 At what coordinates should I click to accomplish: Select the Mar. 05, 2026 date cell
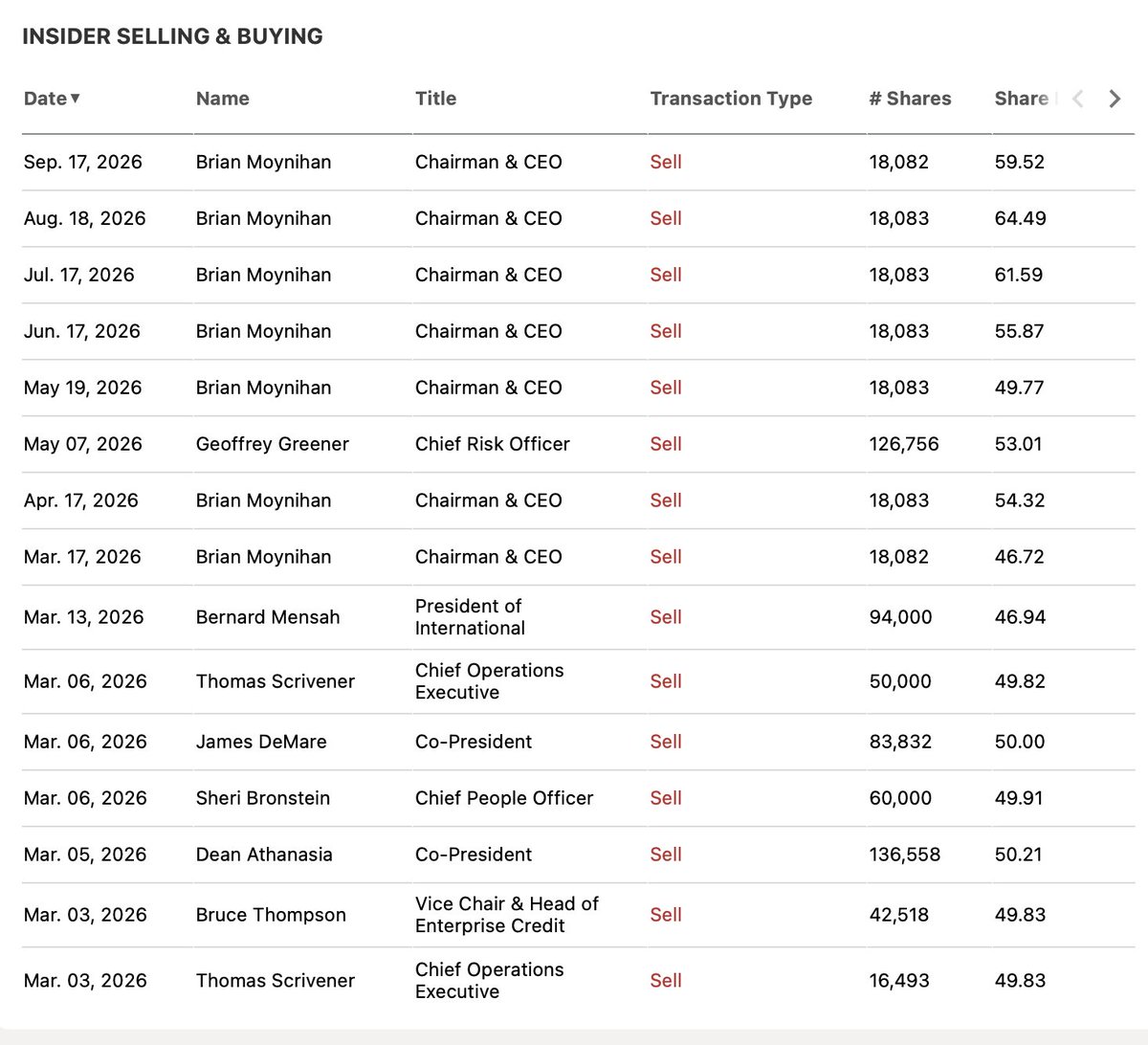(x=85, y=855)
